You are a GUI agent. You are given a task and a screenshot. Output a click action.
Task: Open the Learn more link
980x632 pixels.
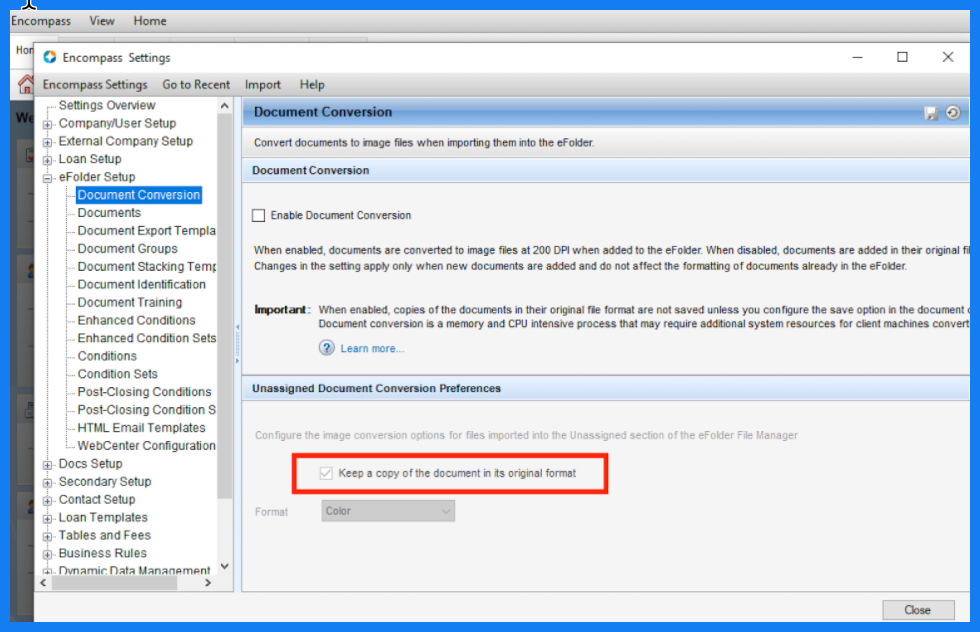click(372, 349)
